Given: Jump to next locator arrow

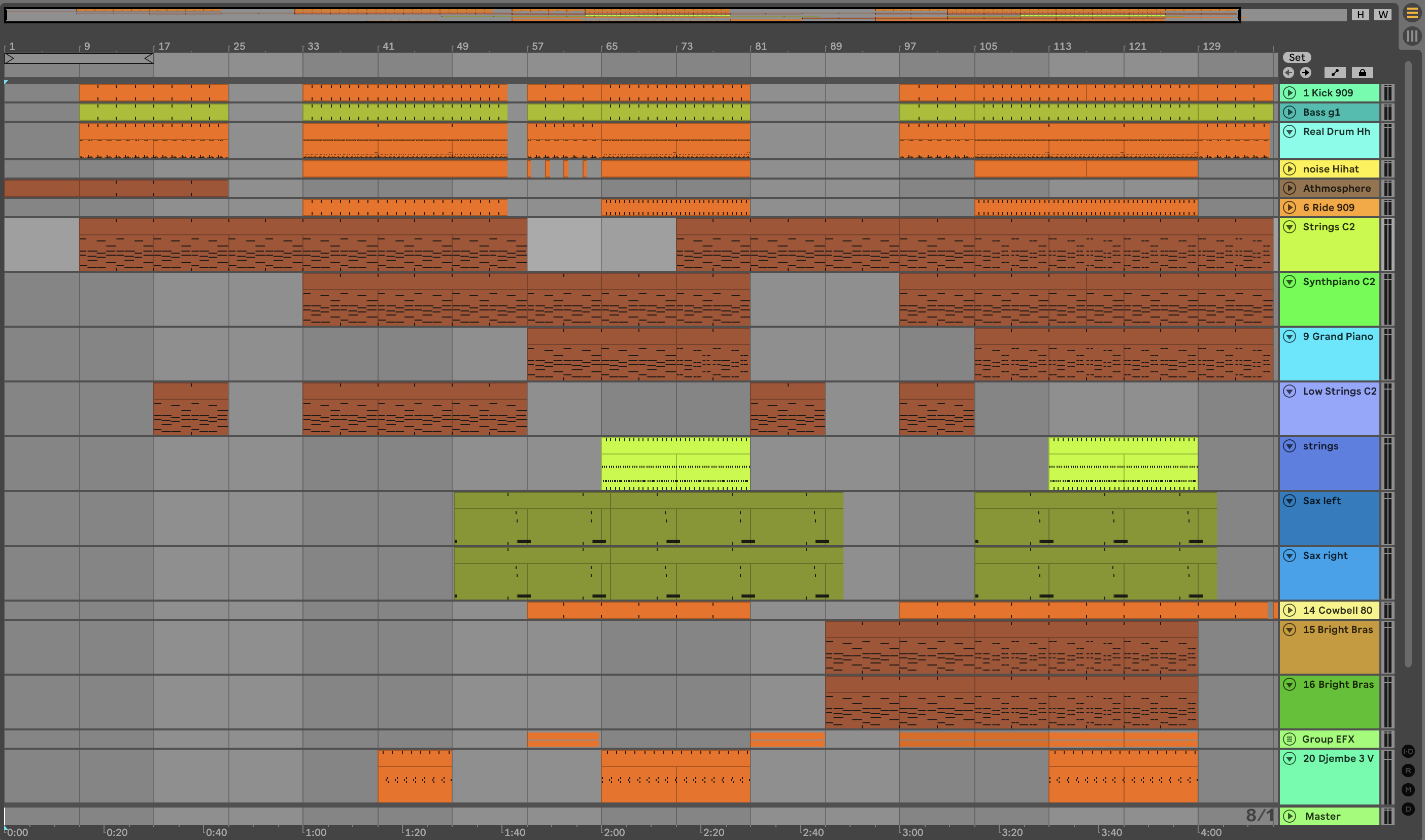Looking at the screenshot, I should 1306,73.
